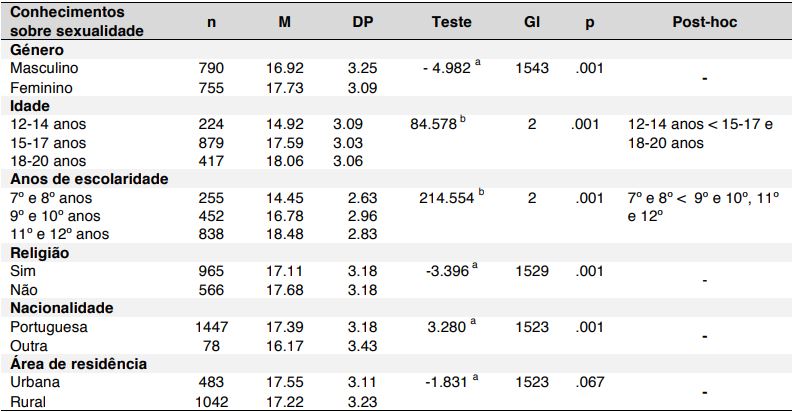Click the p-value .067 cell
This screenshot has width=793, height=412.
point(588,382)
